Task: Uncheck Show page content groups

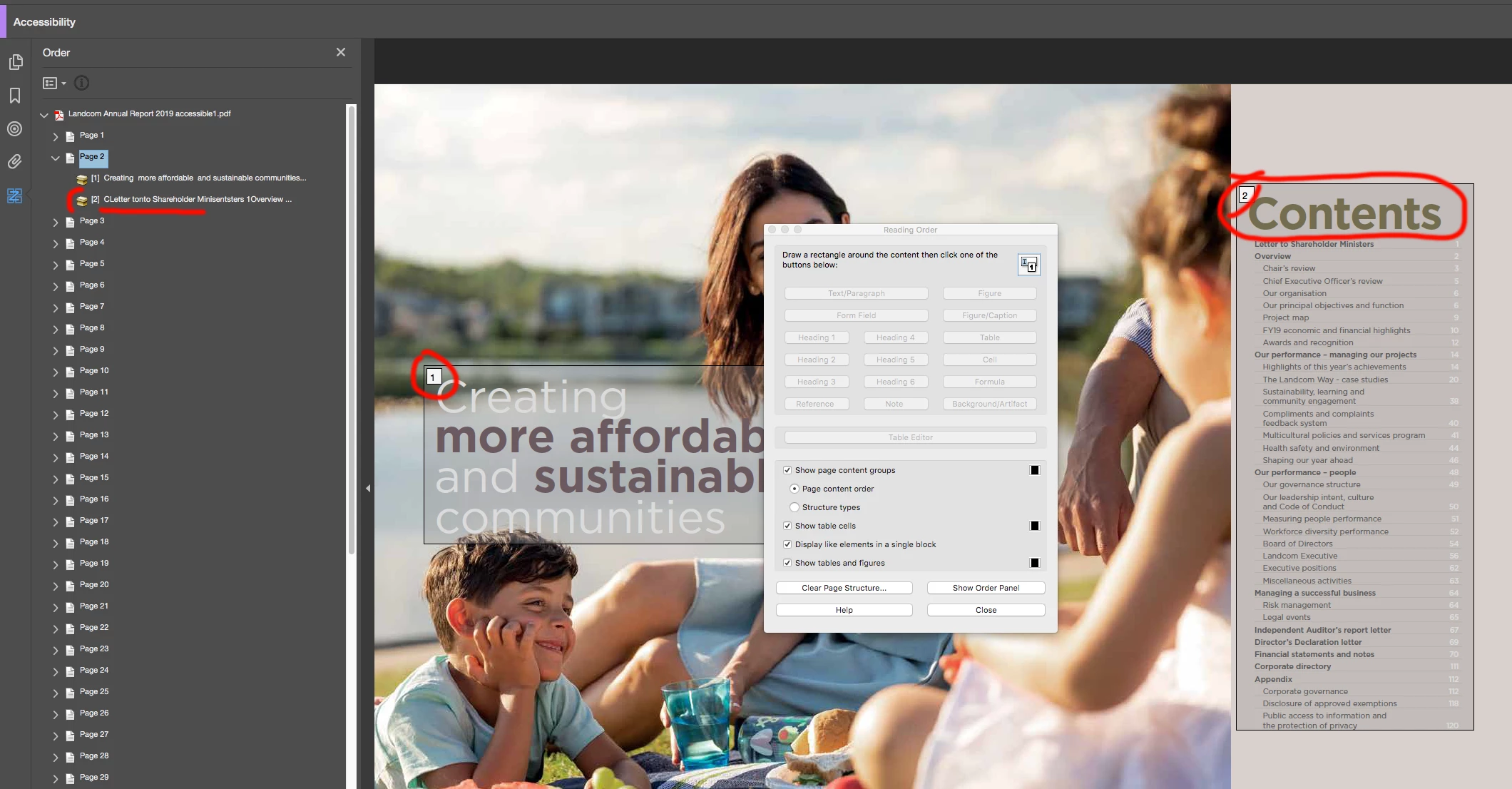Action: (787, 470)
